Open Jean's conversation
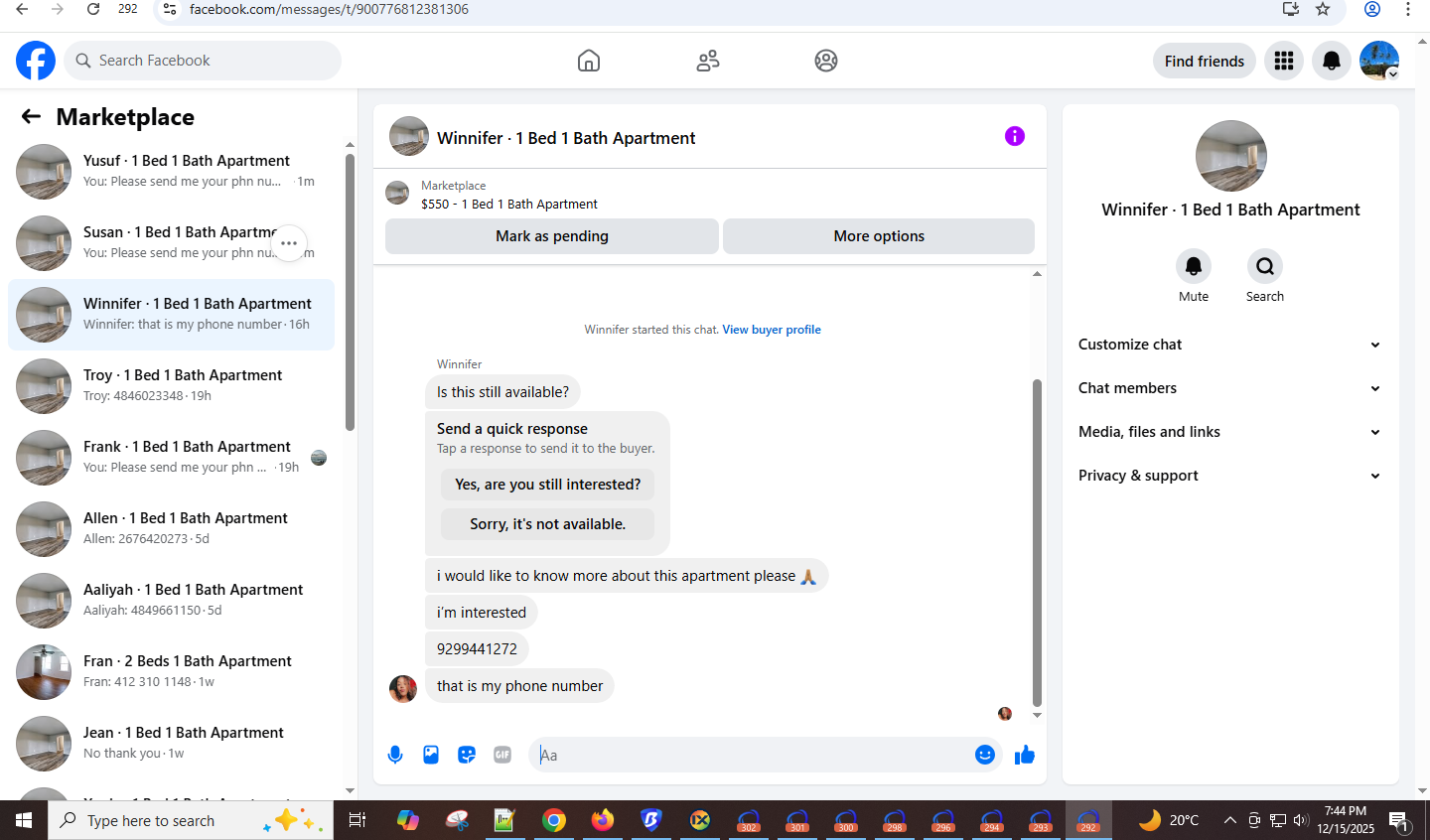 pyautogui.click(x=171, y=744)
